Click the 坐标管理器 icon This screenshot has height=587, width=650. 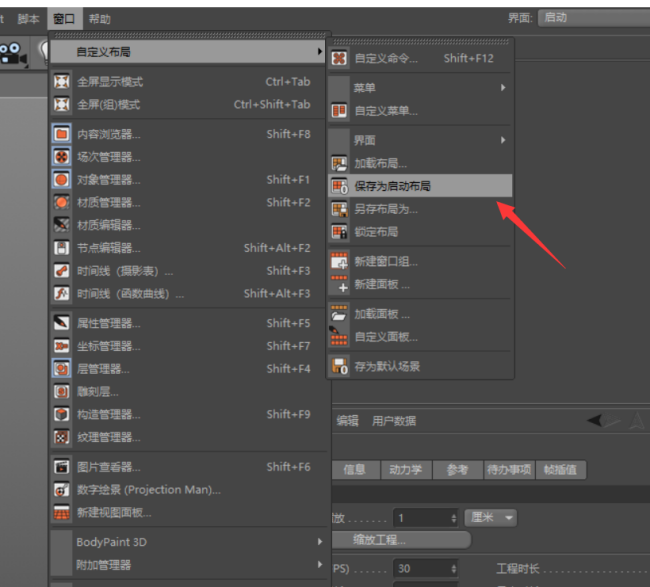61,346
